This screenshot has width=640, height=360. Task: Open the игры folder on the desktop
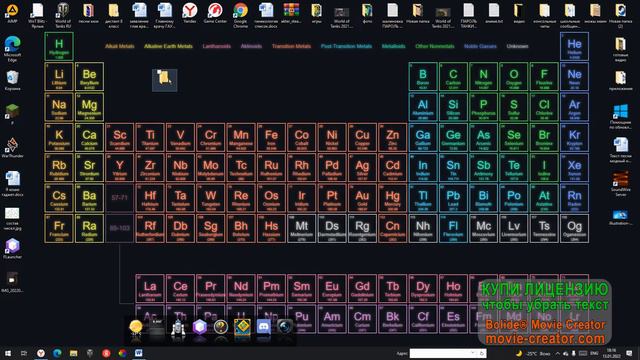[x=316, y=13]
